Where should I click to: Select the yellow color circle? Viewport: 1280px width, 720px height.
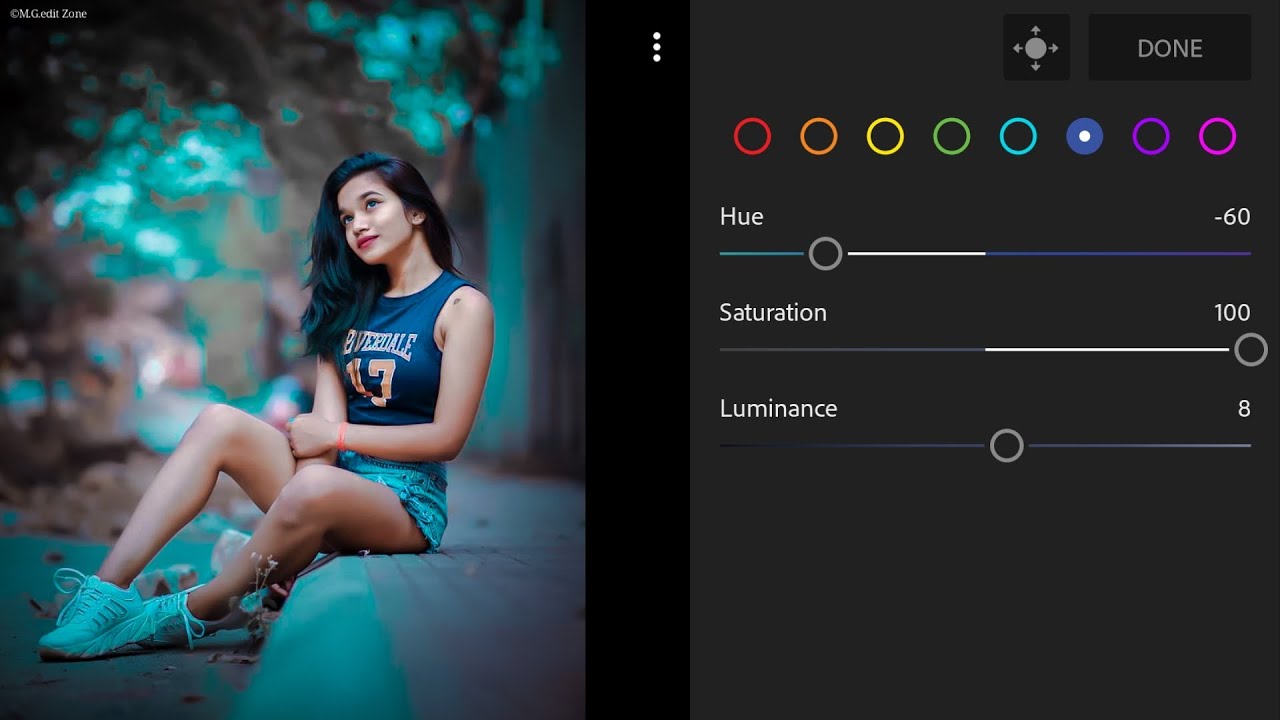pyautogui.click(x=885, y=136)
